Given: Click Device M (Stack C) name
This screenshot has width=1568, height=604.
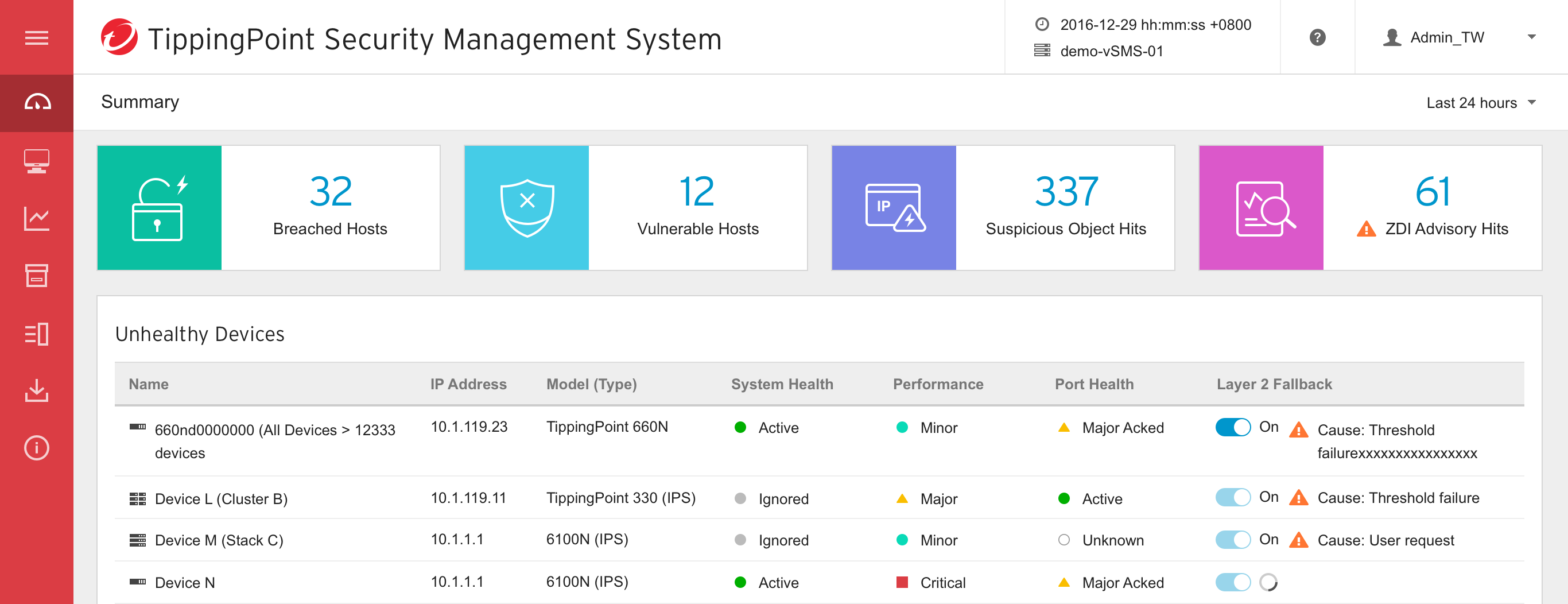Looking at the screenshot, I should pyautogui.click(x=219, y=541).
